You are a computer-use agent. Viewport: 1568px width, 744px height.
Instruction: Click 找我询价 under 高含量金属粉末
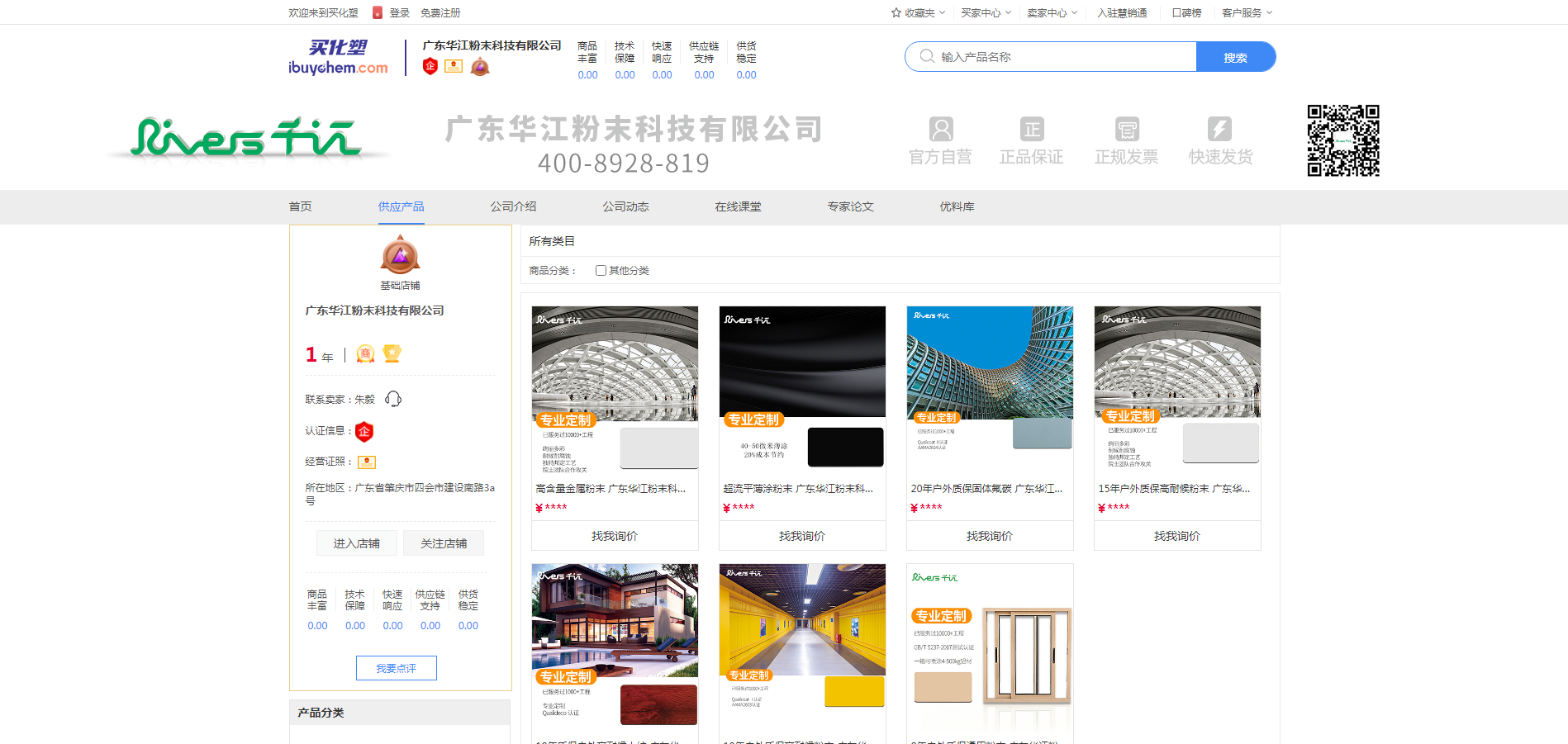[x=615, y=536]
